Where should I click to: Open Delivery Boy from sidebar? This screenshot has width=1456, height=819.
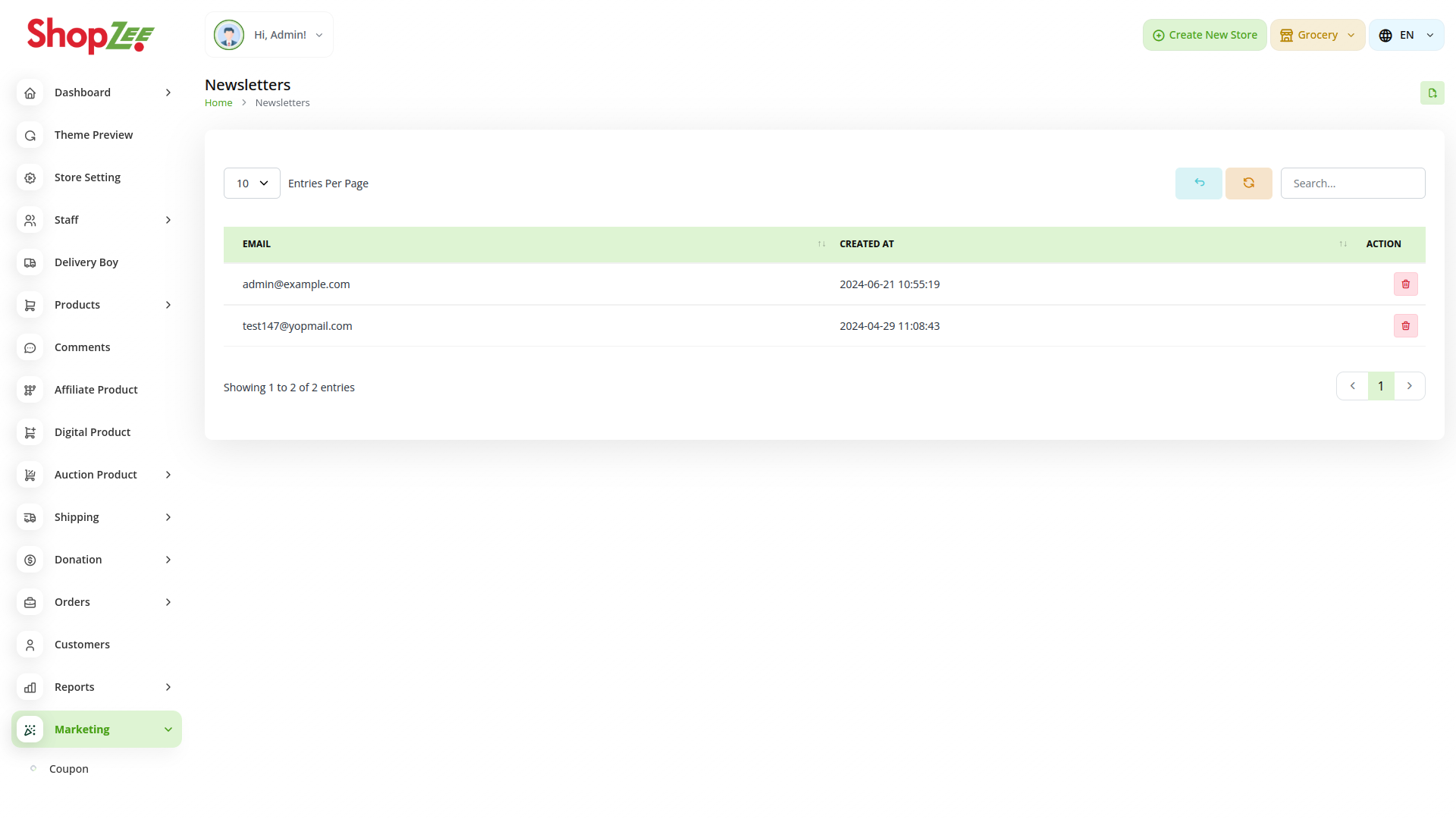[x=86, y=262]
